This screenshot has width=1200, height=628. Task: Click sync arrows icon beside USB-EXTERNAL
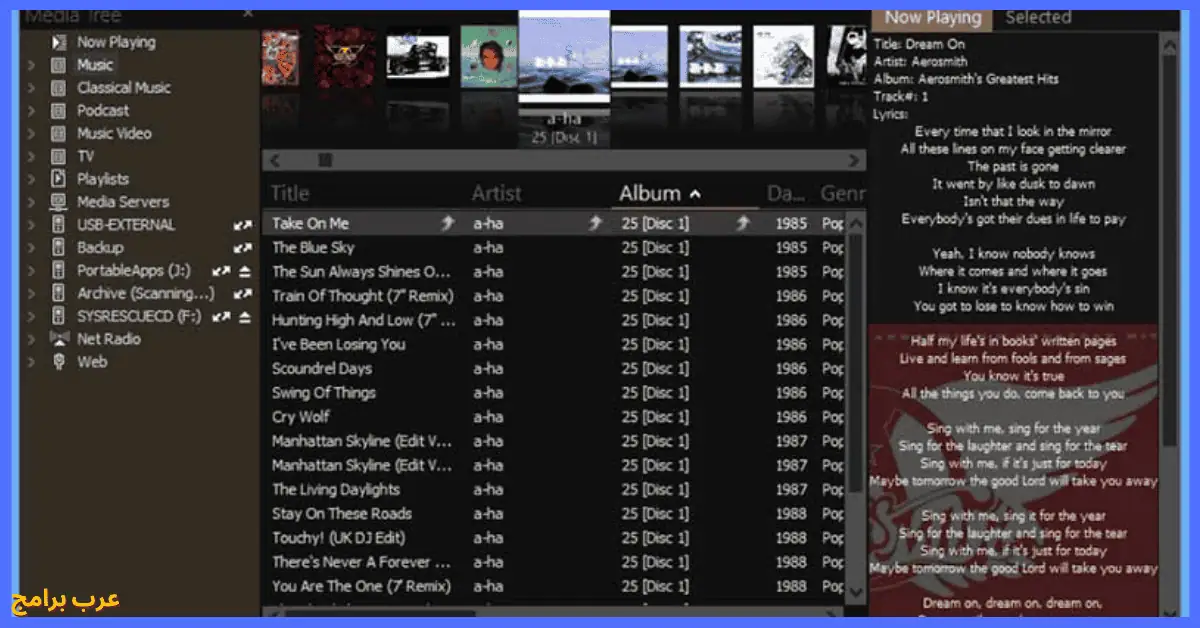pyautogui.click(x=243, y=226)
